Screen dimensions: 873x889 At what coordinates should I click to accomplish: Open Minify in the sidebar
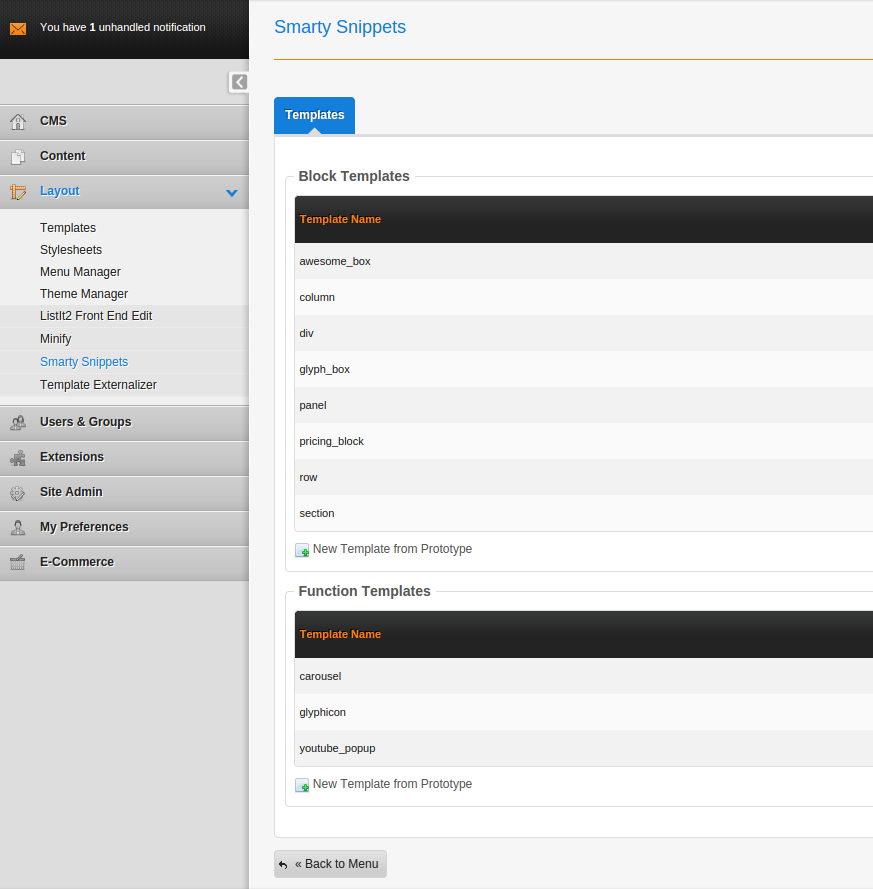(56, 338)
